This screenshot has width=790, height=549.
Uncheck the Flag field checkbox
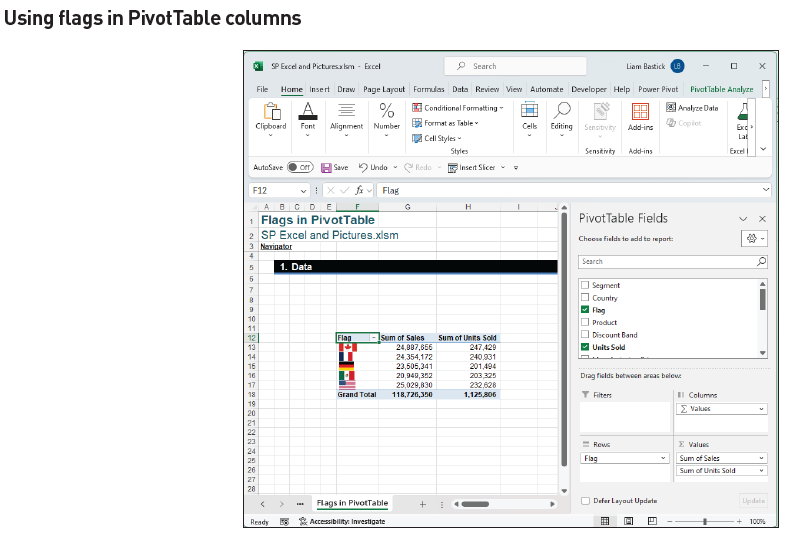point(585,310)
